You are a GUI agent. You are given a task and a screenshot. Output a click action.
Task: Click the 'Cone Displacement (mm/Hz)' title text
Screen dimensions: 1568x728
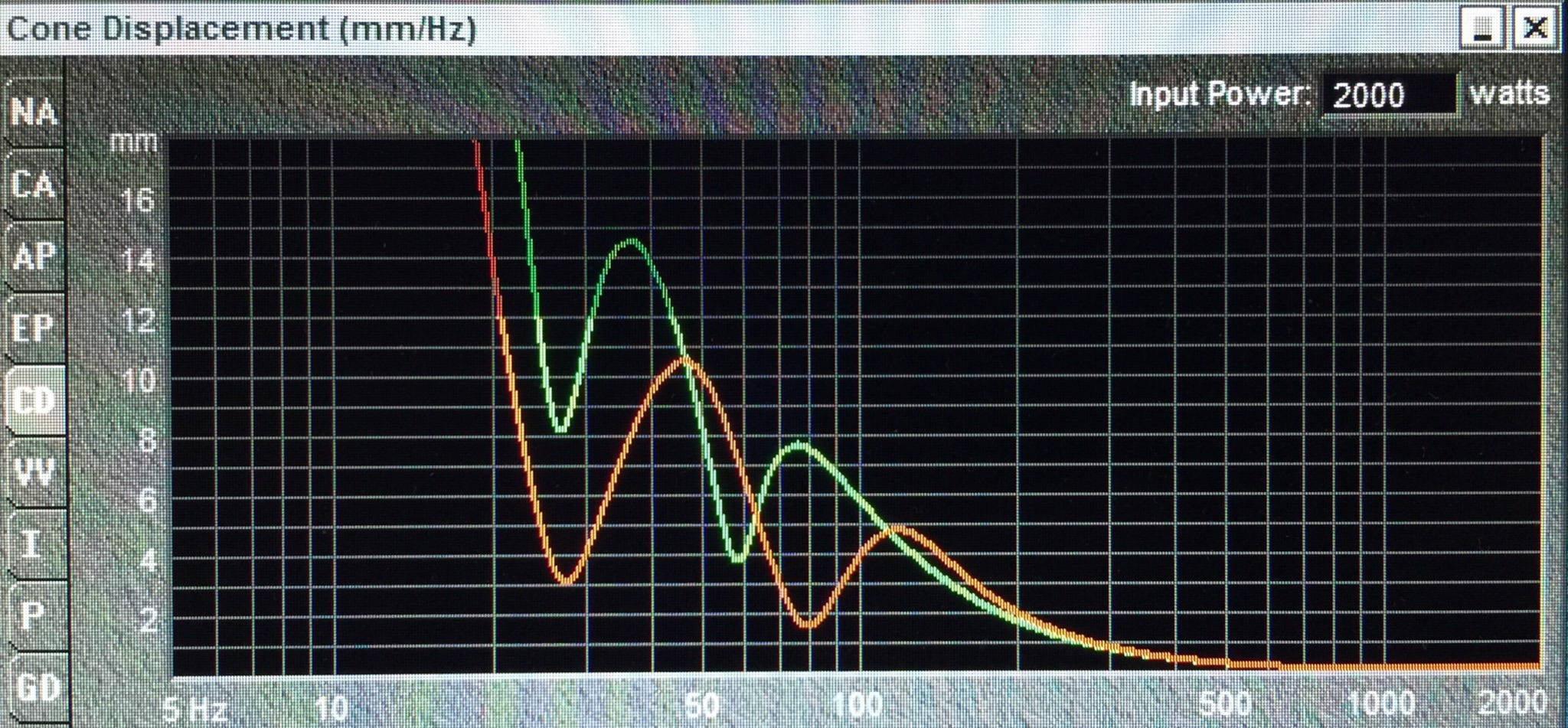(242, 28)
